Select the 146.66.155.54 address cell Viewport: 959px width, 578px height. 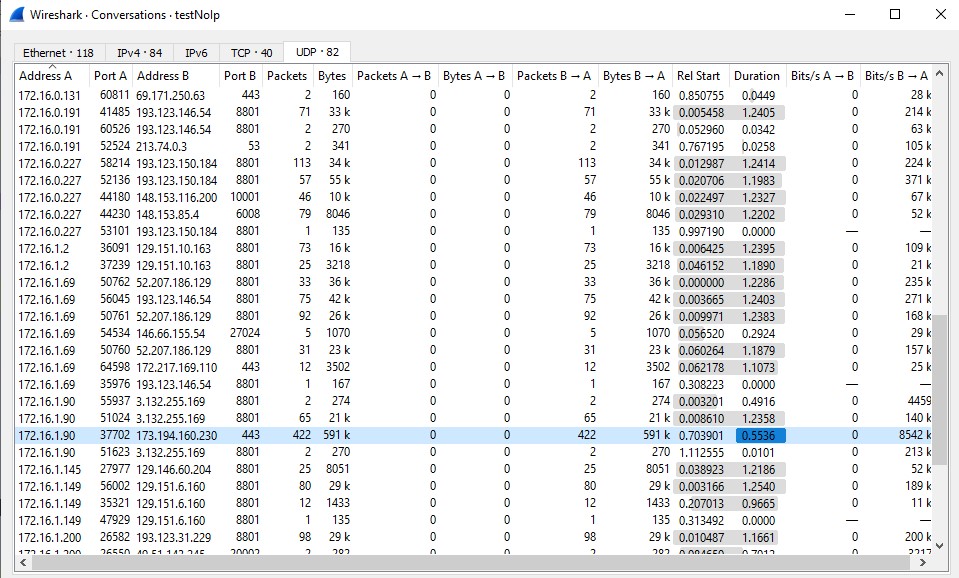(171, 334)
